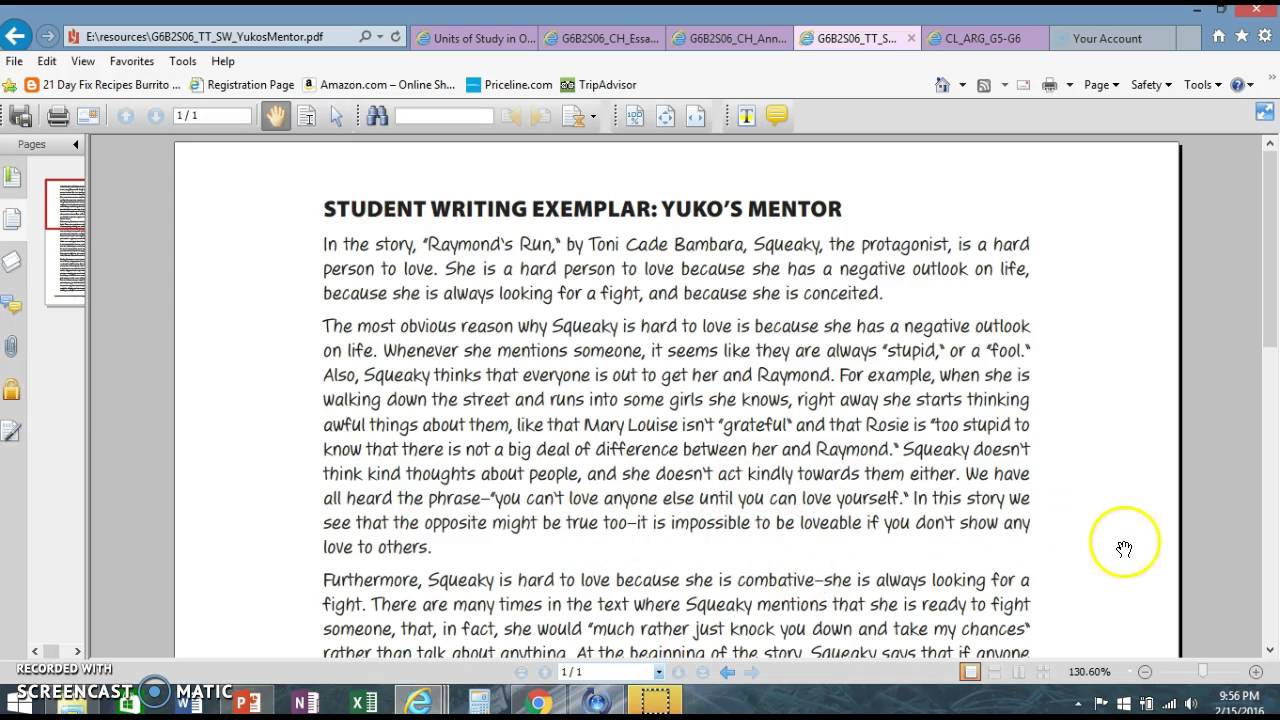Zoom in with plus button in status bar

[1256, 672]
